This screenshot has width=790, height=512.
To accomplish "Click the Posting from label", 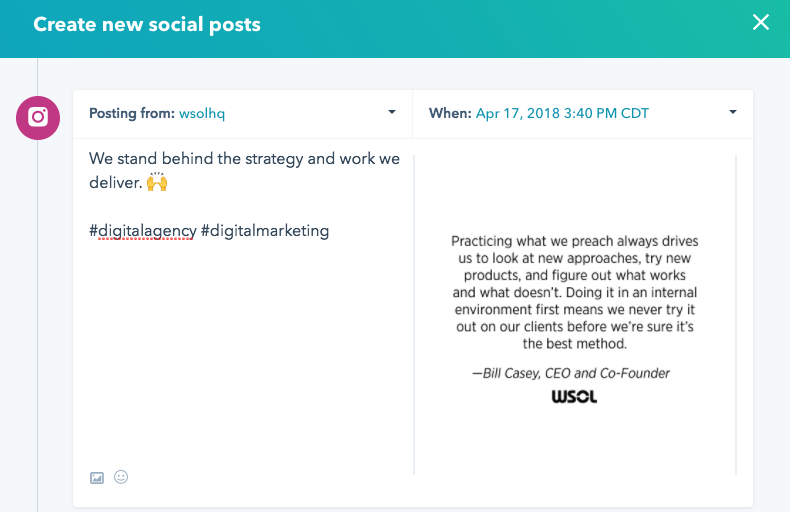I will (x=132, y=113).
